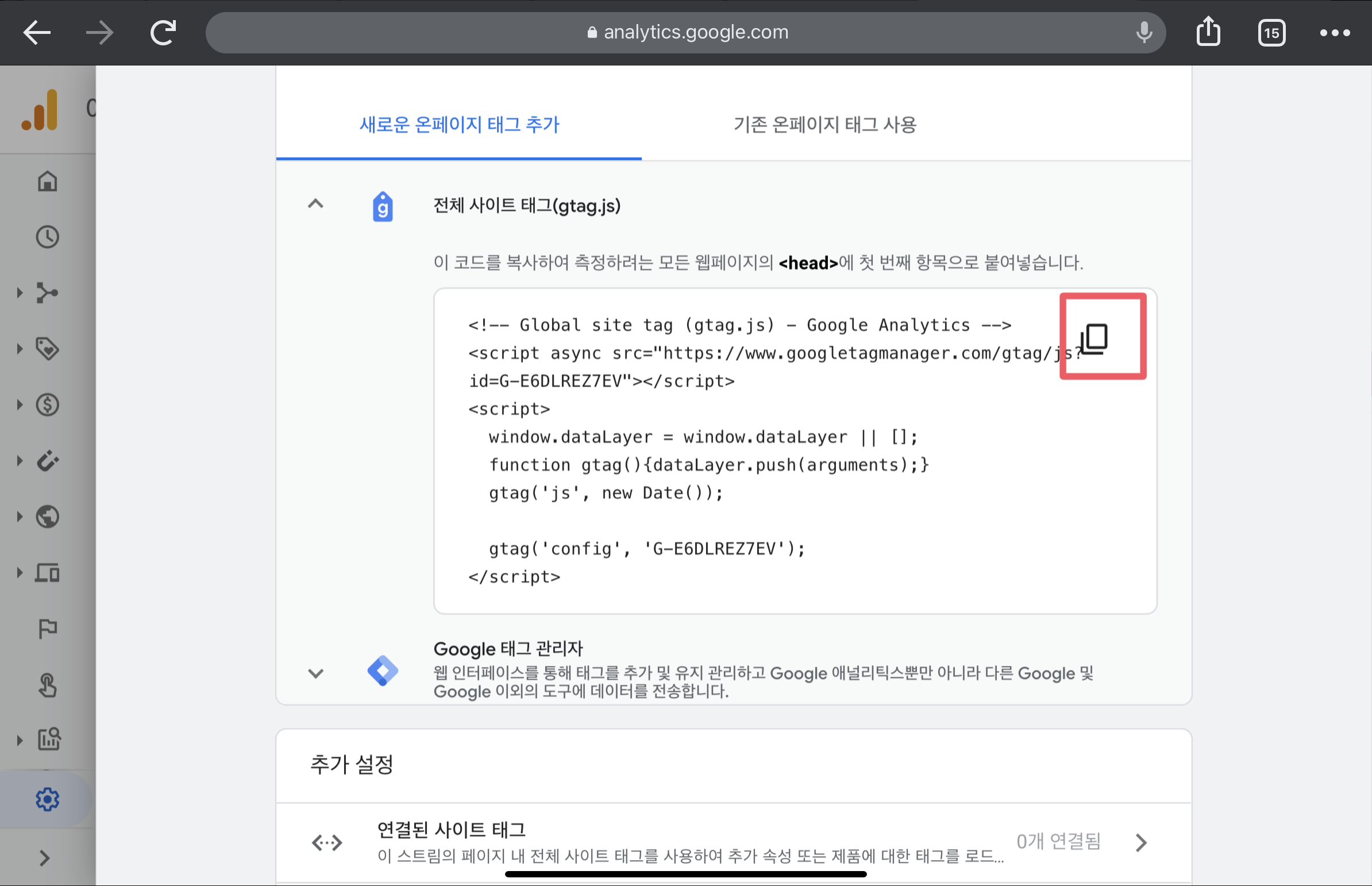Screen dimensions: 1372x886
Task: Click the 추가 설정 heading
Action: click(352, 765)
